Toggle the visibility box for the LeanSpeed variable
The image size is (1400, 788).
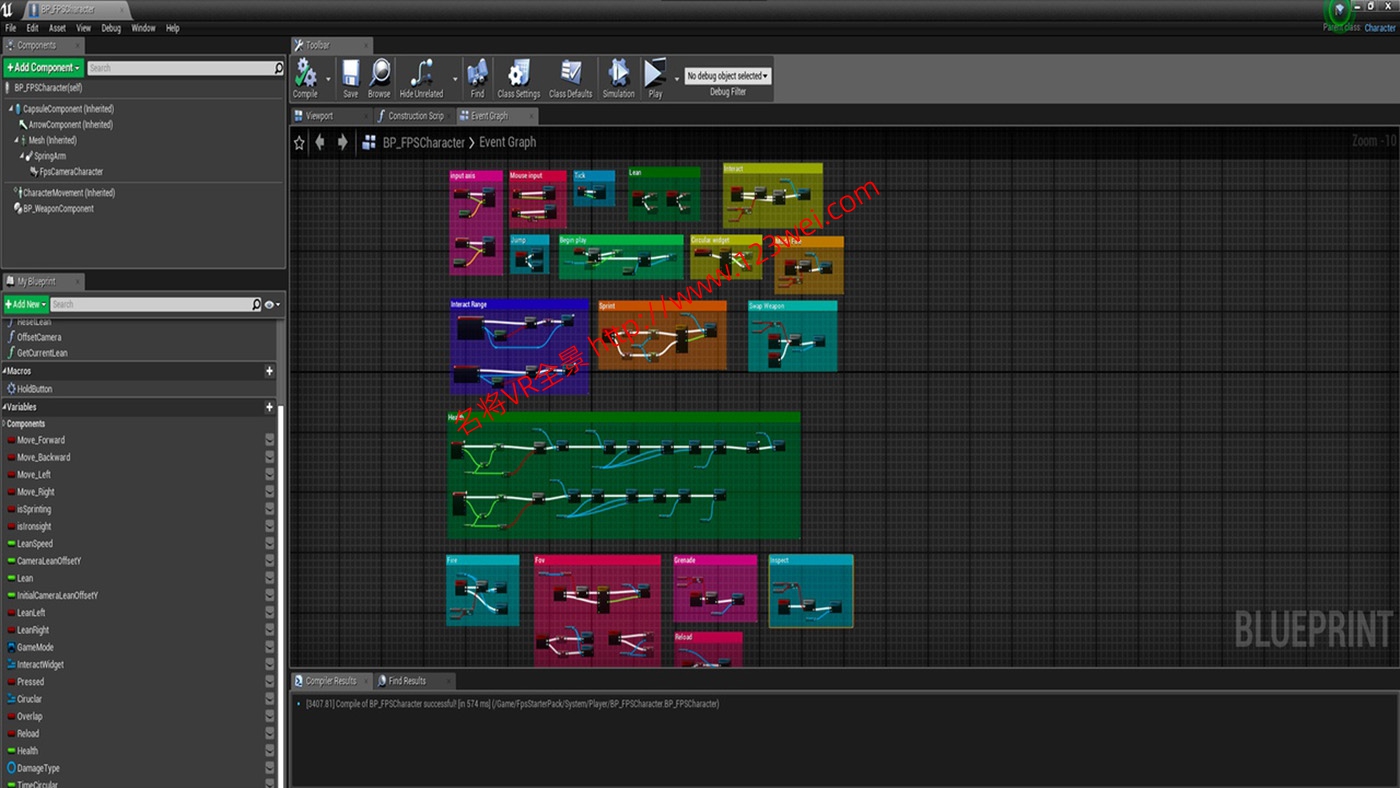point(270,544)
